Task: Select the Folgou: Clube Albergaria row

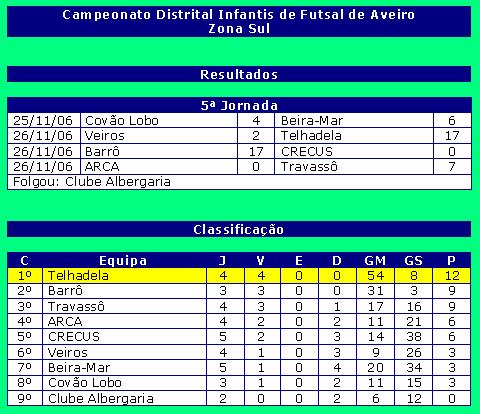Action: pyautogui.click(x=239, y=182)
